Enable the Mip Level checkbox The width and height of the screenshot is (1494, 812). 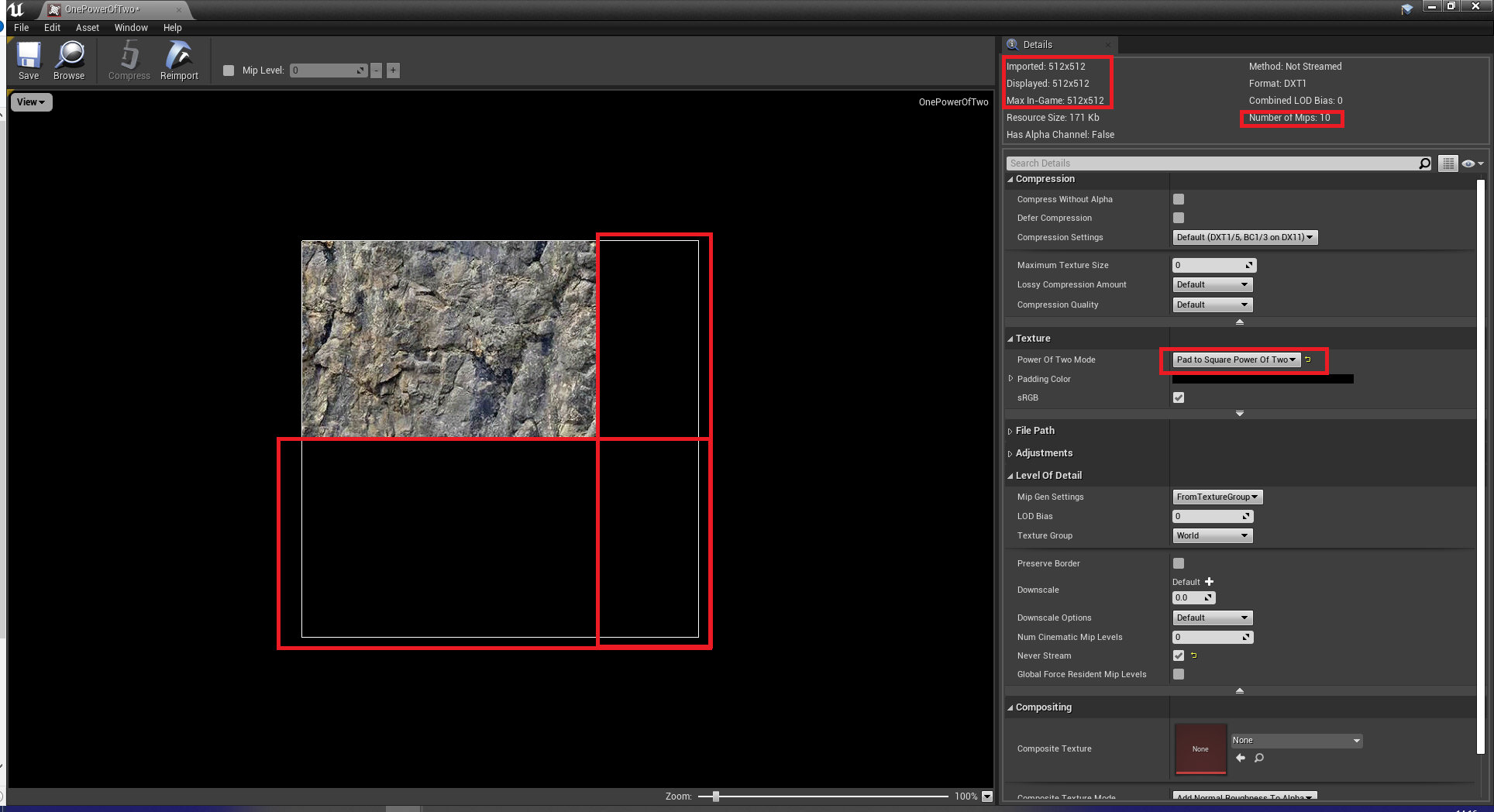click(229, 71)
